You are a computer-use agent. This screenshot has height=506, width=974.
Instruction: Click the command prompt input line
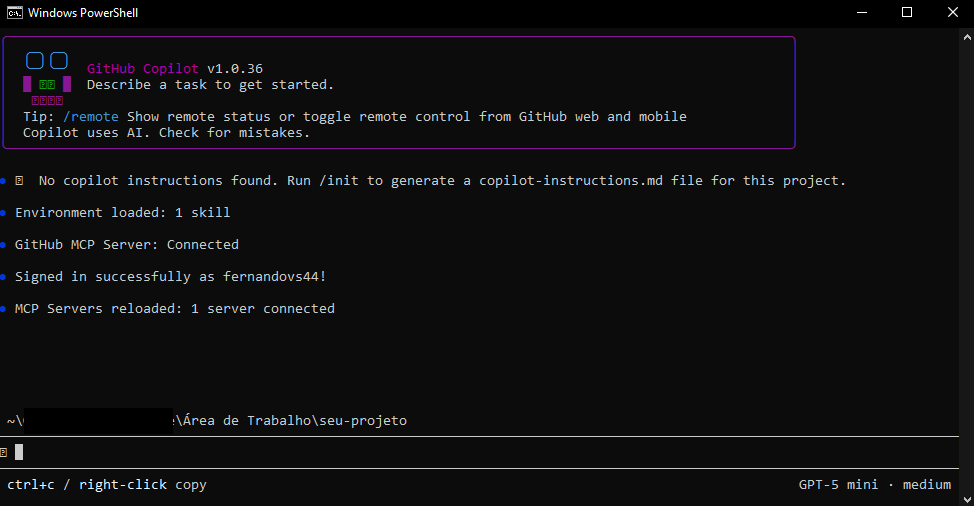pos(400,452)
